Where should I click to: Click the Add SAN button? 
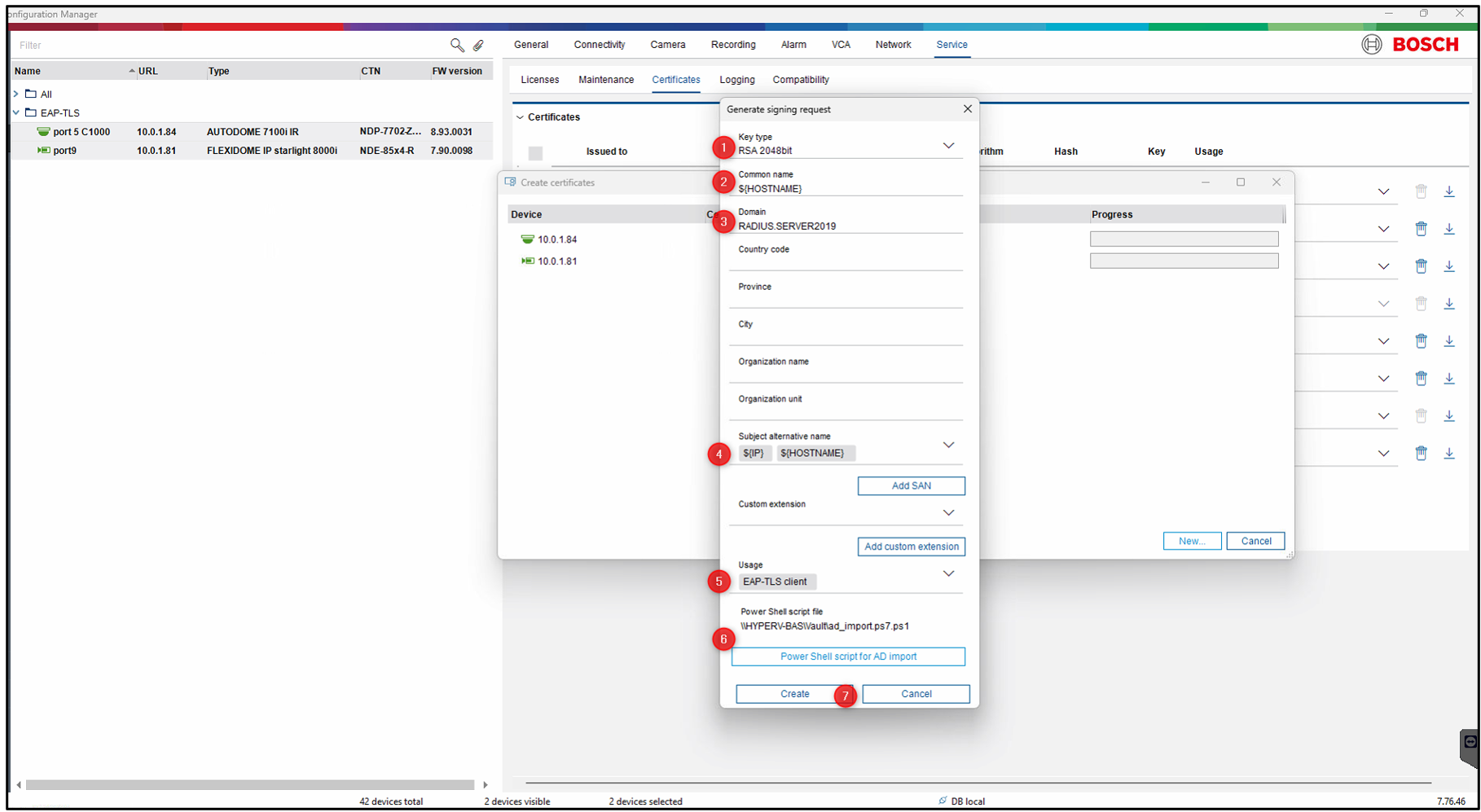911,486
